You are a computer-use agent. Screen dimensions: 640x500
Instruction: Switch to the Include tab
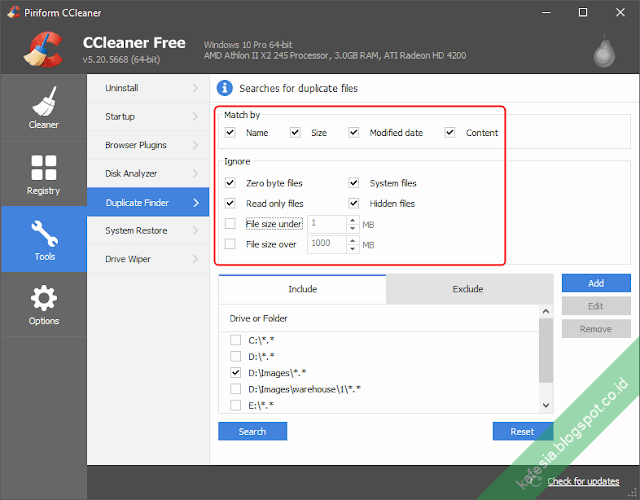[302, 289]
